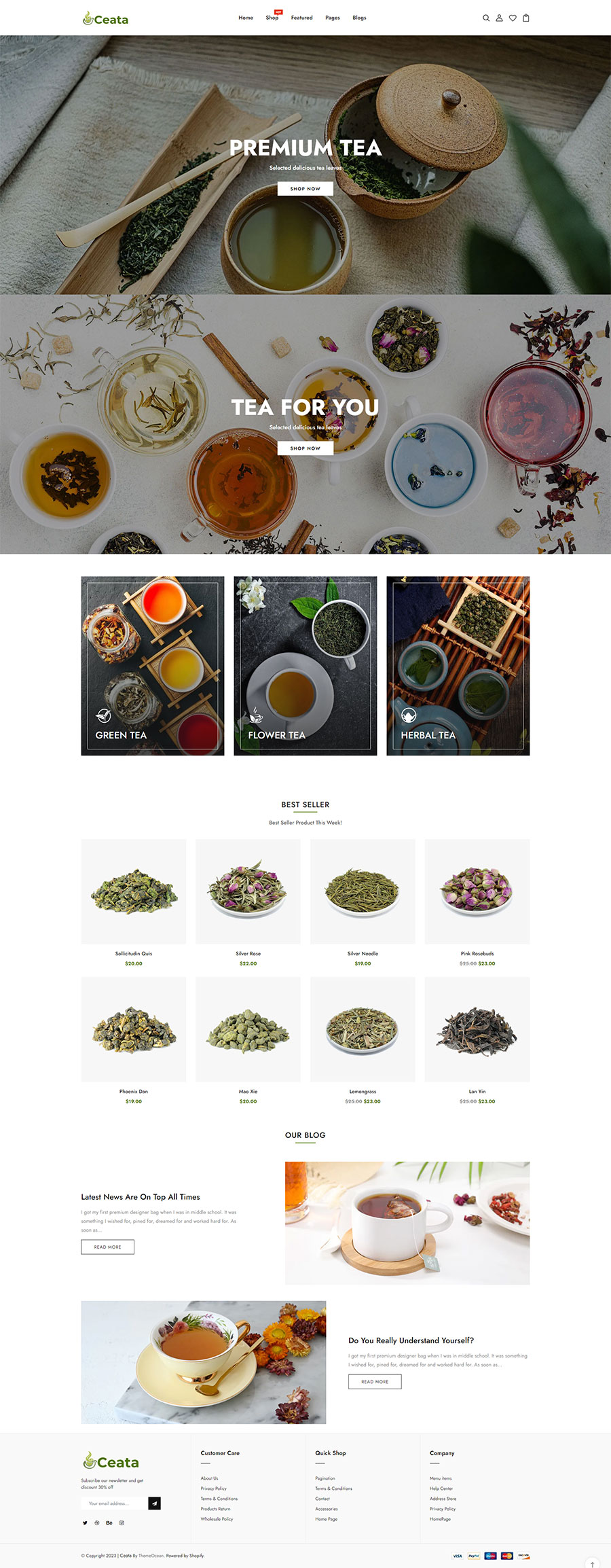Image resolution: width=611 pixels, height=1568 pixels.
Task: Open the Wholesale Policy footer link
Action: coord(217,1518)
